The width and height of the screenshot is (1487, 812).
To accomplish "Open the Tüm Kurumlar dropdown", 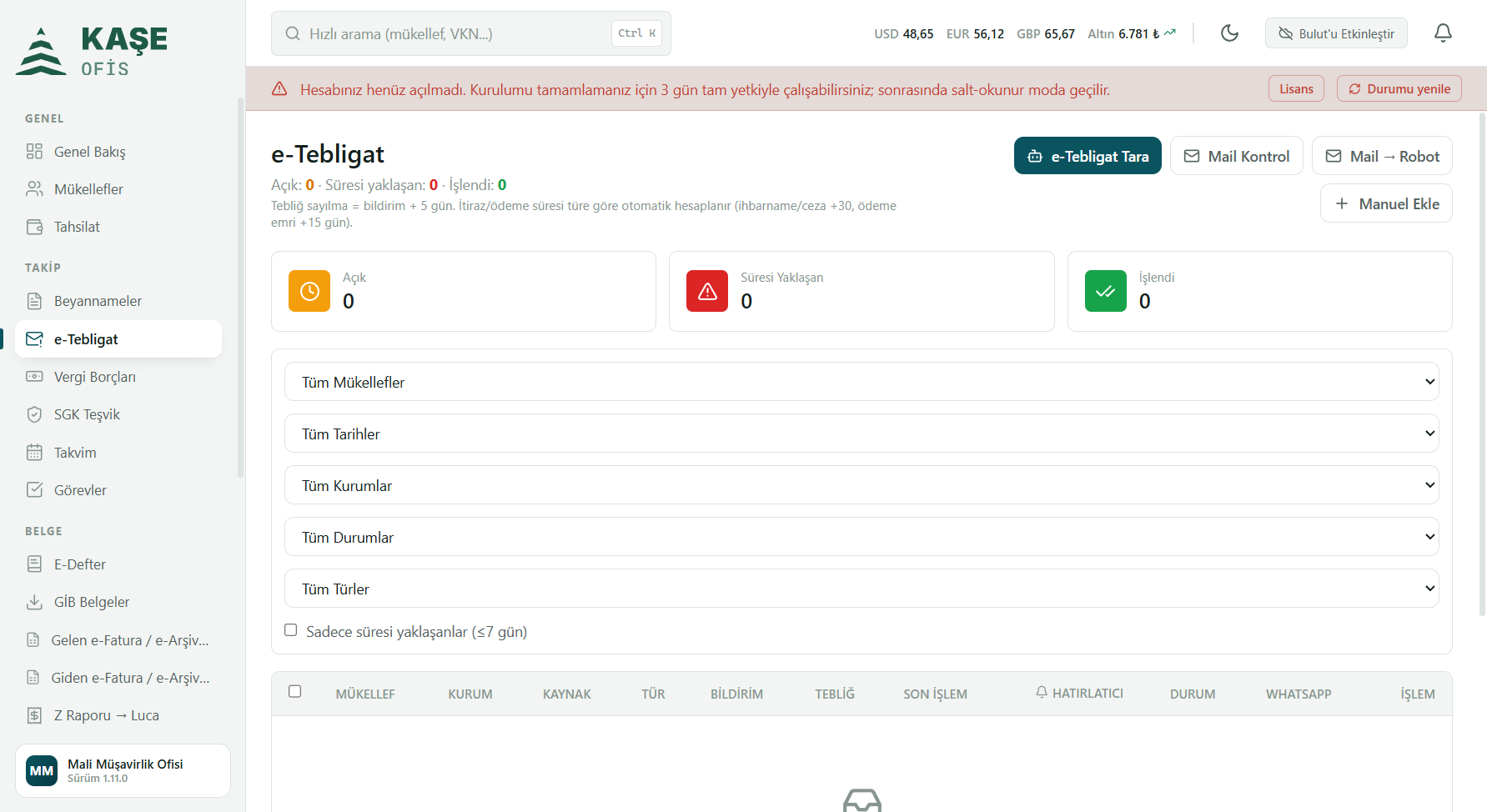I will pos(862,485).
